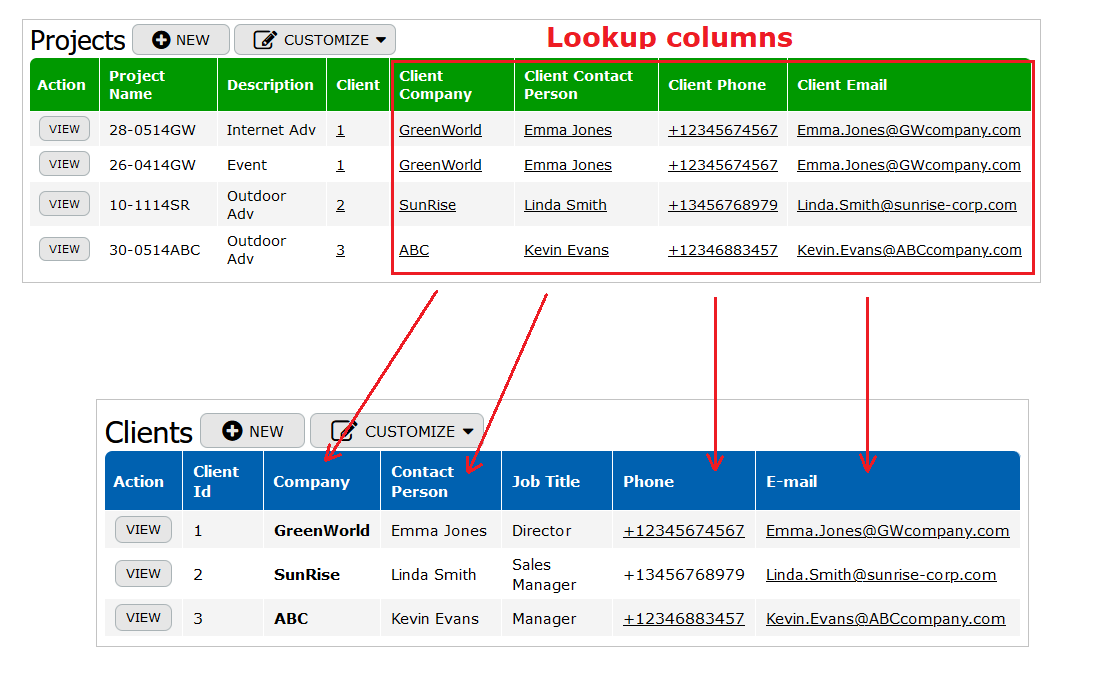Click the Client Phone column header
The width and height of the screenshot is (1103, 673).
[x=722, y=85]
